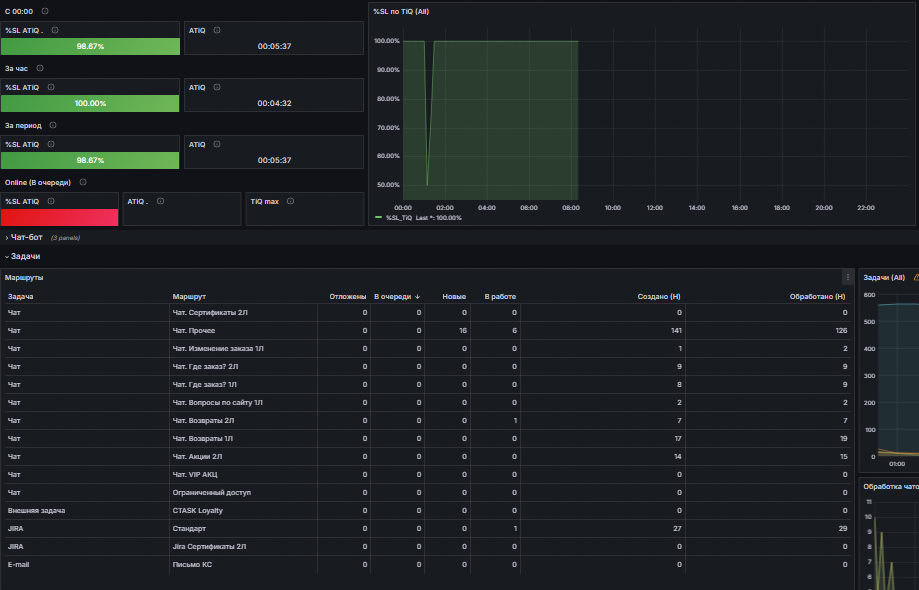Viewport: 919px width, 590px height.
Task: Open Маршруты panel three-dot menu
Action: (x=847, y=277)
